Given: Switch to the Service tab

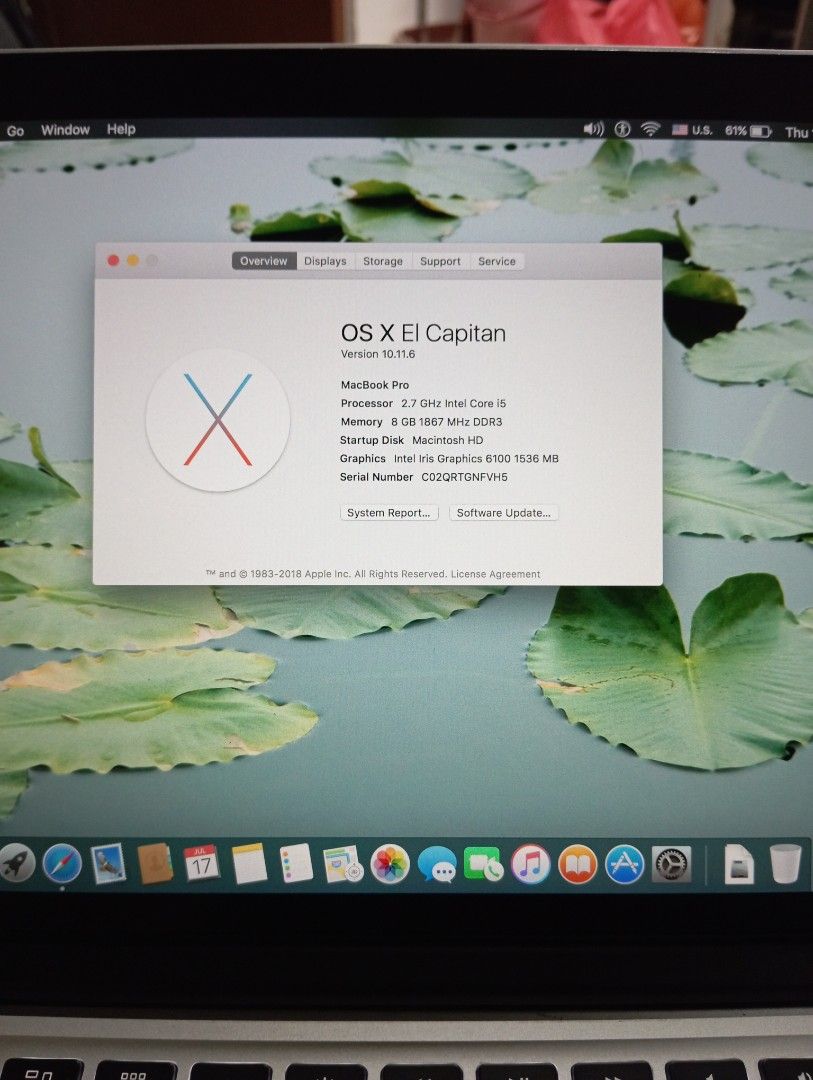Looking at the screenshot, I should coord(497,261).
